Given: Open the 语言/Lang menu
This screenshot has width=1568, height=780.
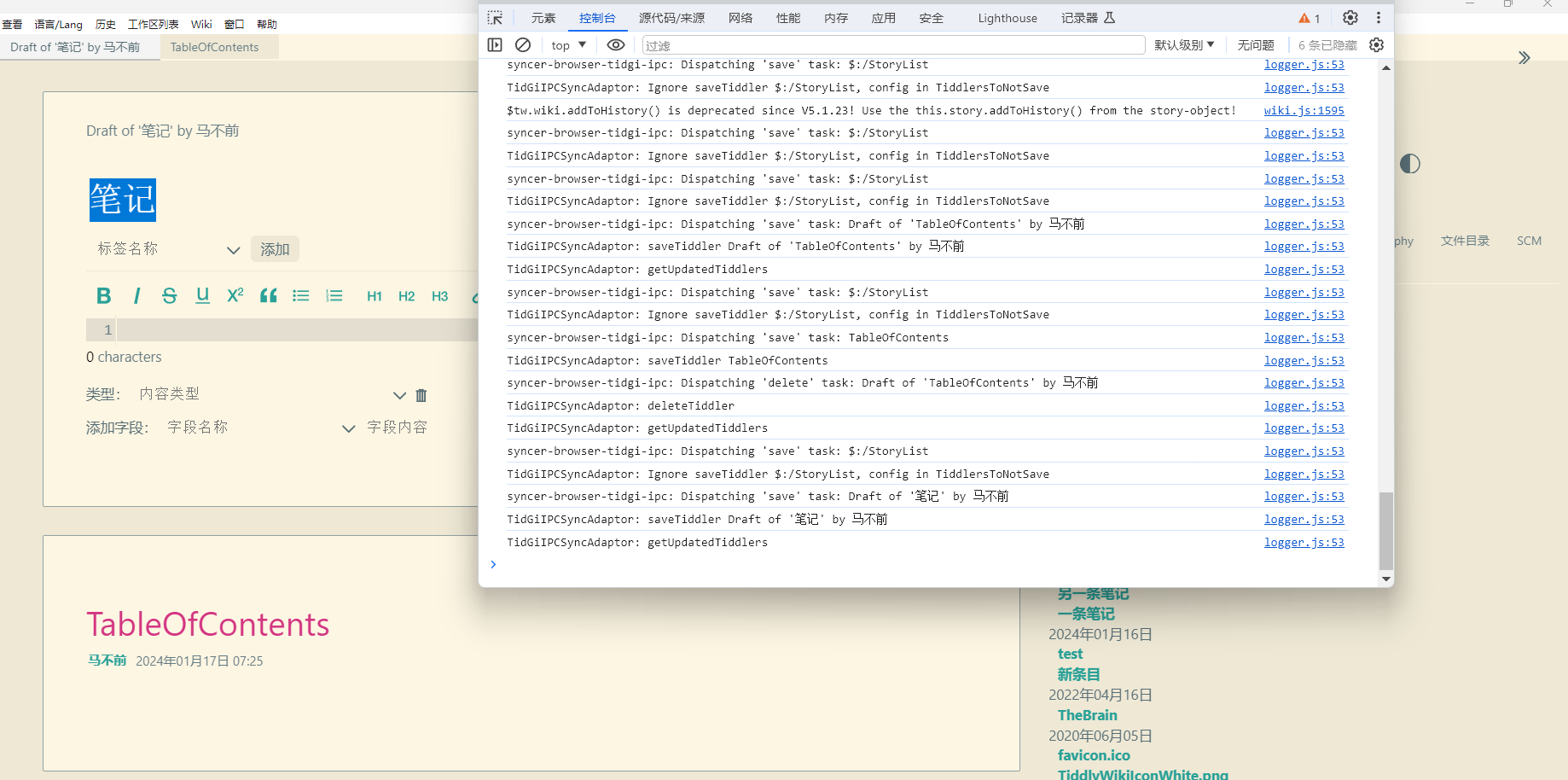Looking at the screenshot, I should [59, 24].
